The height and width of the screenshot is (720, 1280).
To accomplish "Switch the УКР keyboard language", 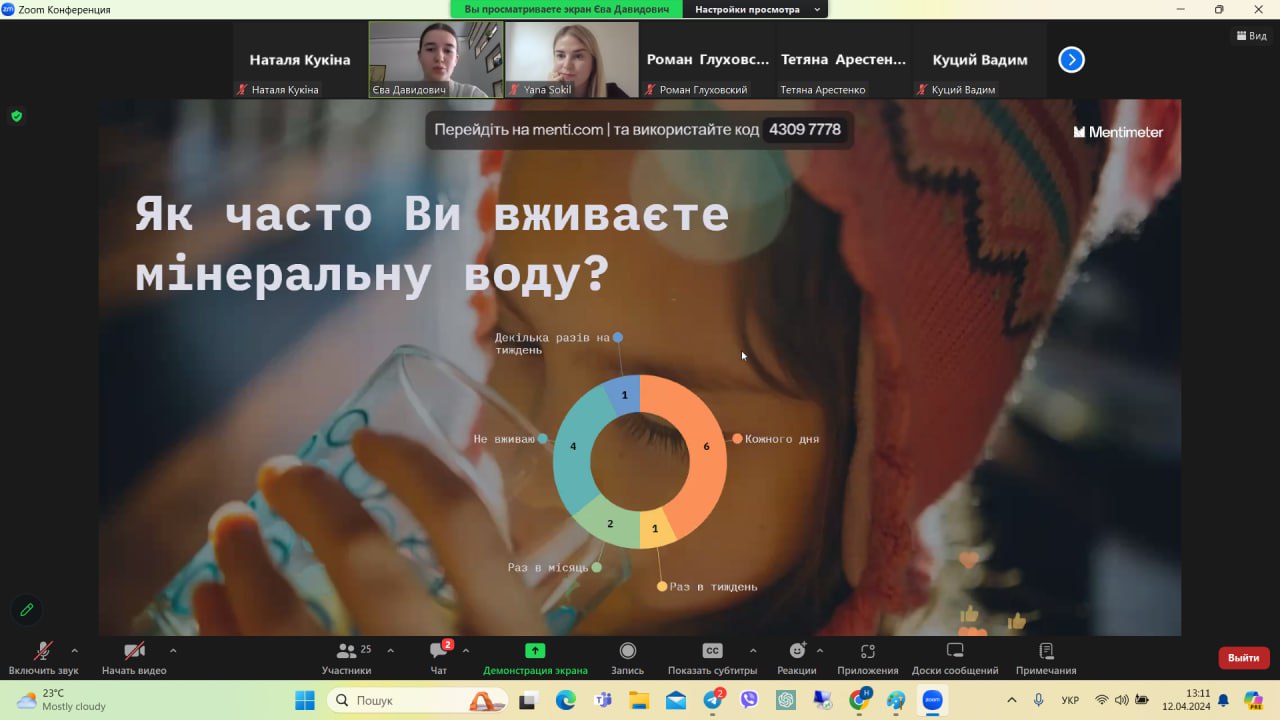I will coord(1070,700).
